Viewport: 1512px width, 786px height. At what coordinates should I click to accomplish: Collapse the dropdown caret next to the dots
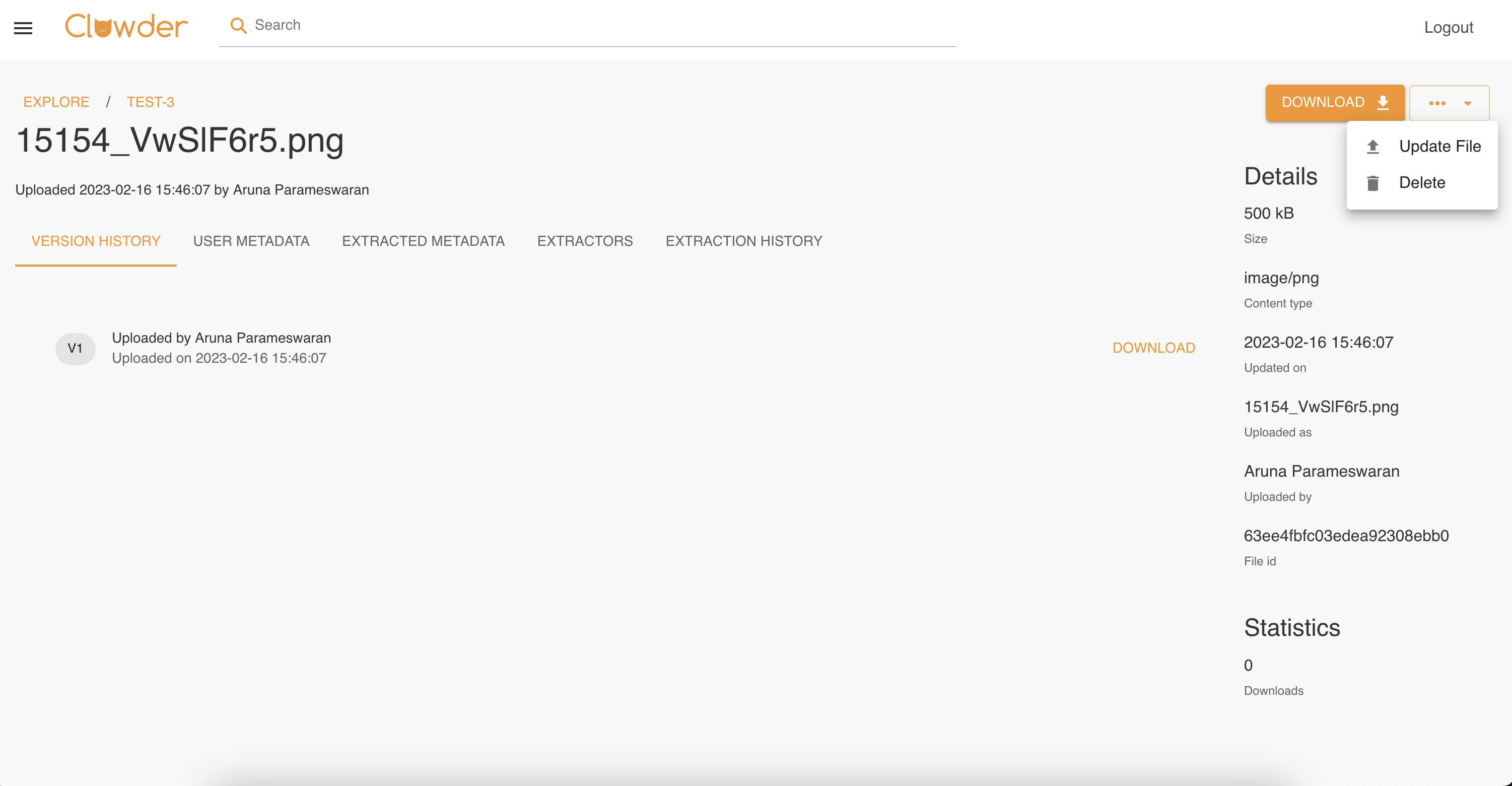1467,103
